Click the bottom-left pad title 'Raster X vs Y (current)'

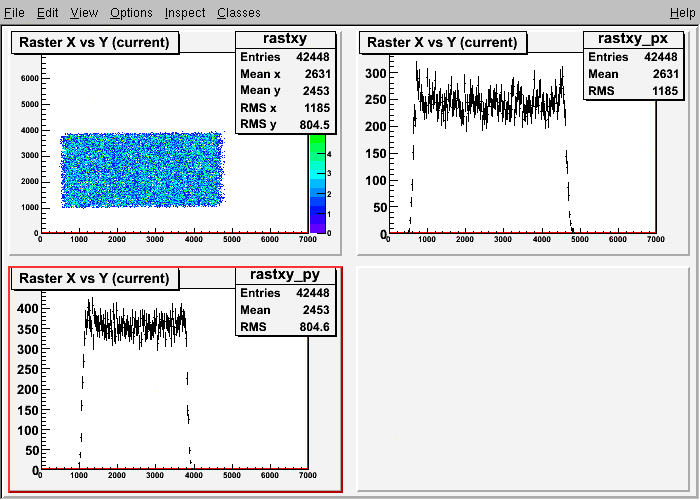point(95,279)
